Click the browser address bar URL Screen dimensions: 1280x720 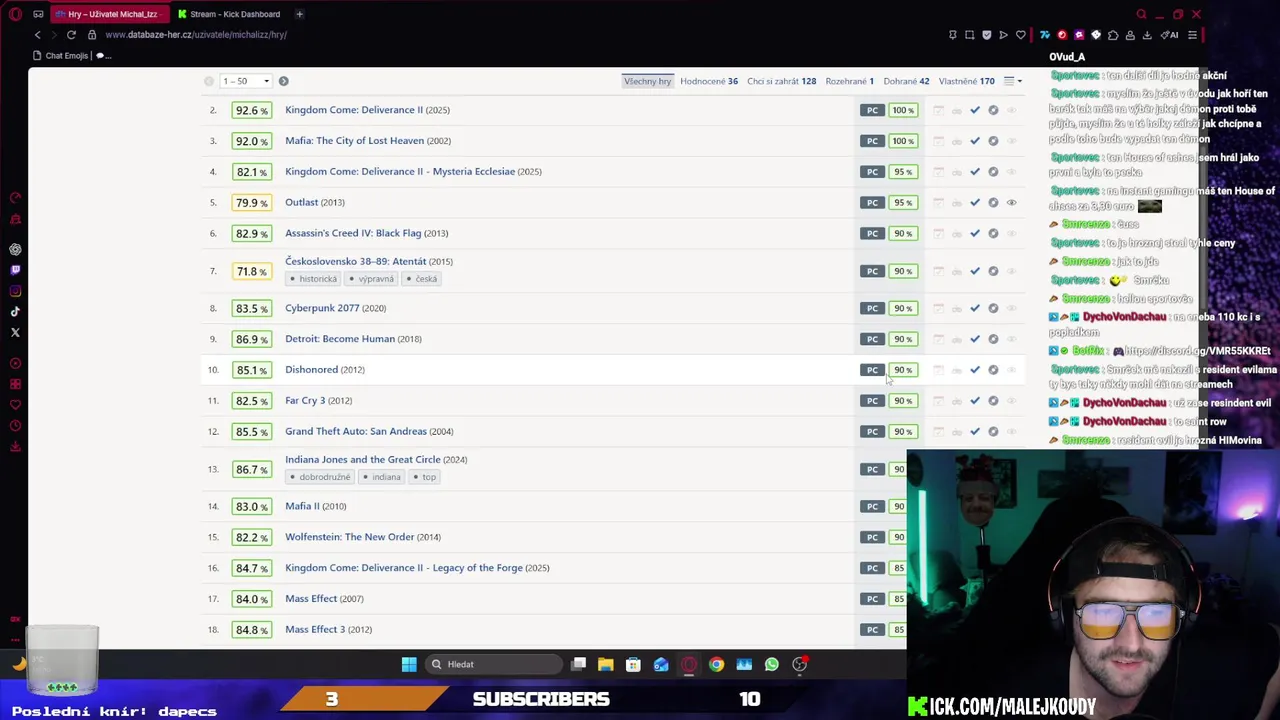point(196,35)
